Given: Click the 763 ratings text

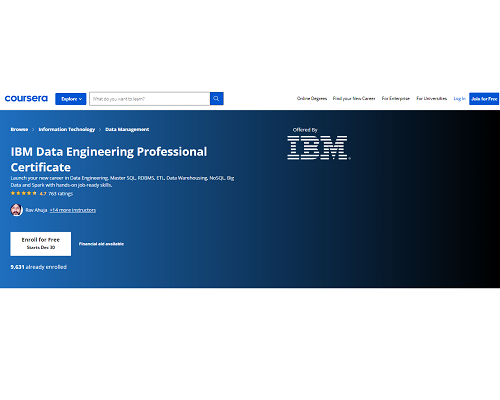Looking at the screenshot, I should coord(61,194).
